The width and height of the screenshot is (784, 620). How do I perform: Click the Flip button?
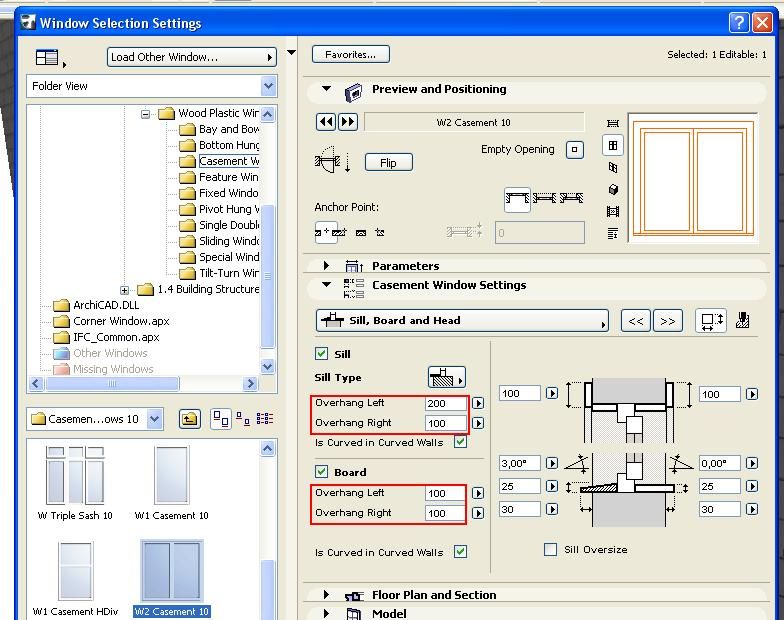point(388,162)
